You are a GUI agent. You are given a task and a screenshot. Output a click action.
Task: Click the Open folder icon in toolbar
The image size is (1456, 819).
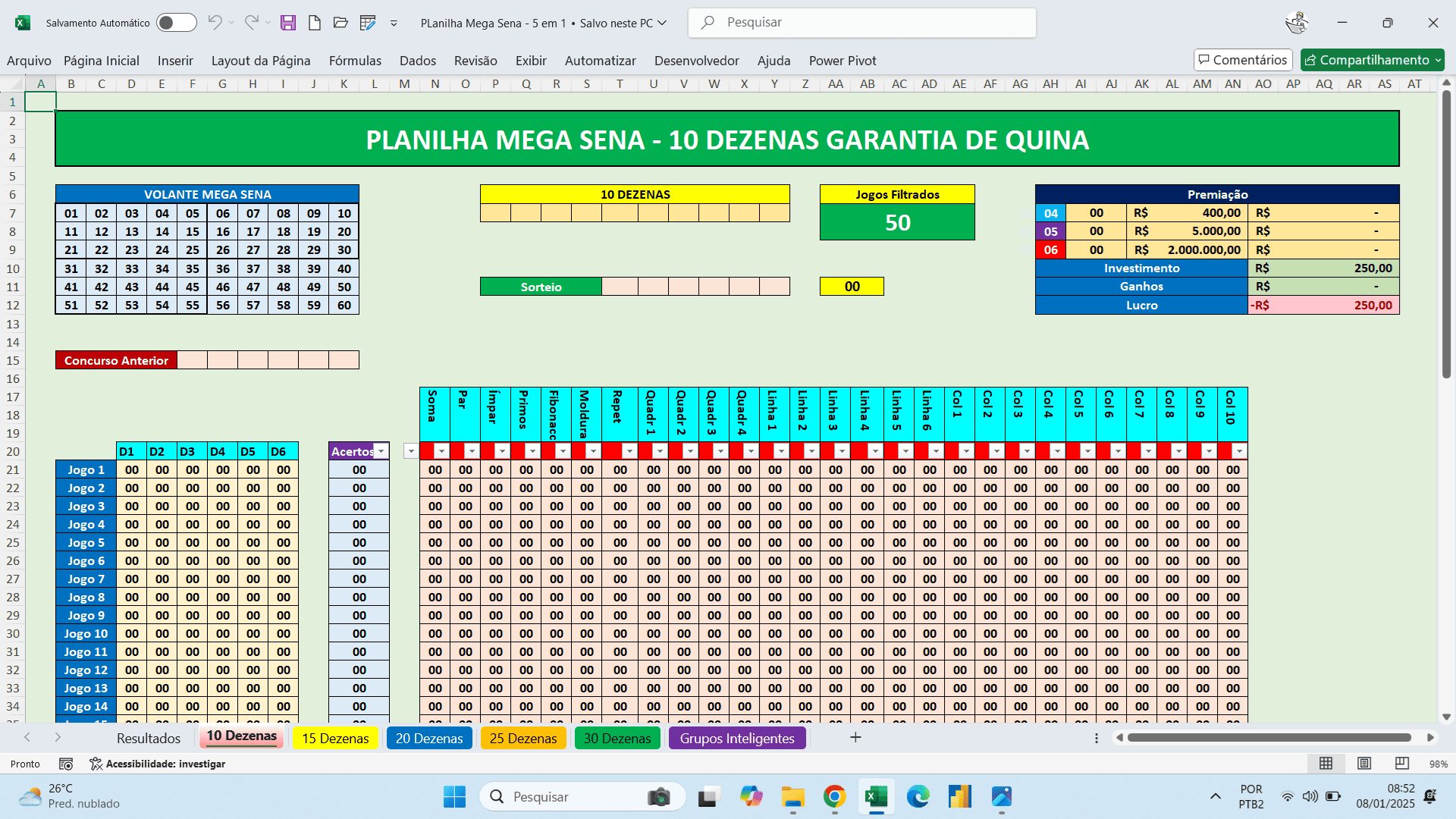(341, 23)
